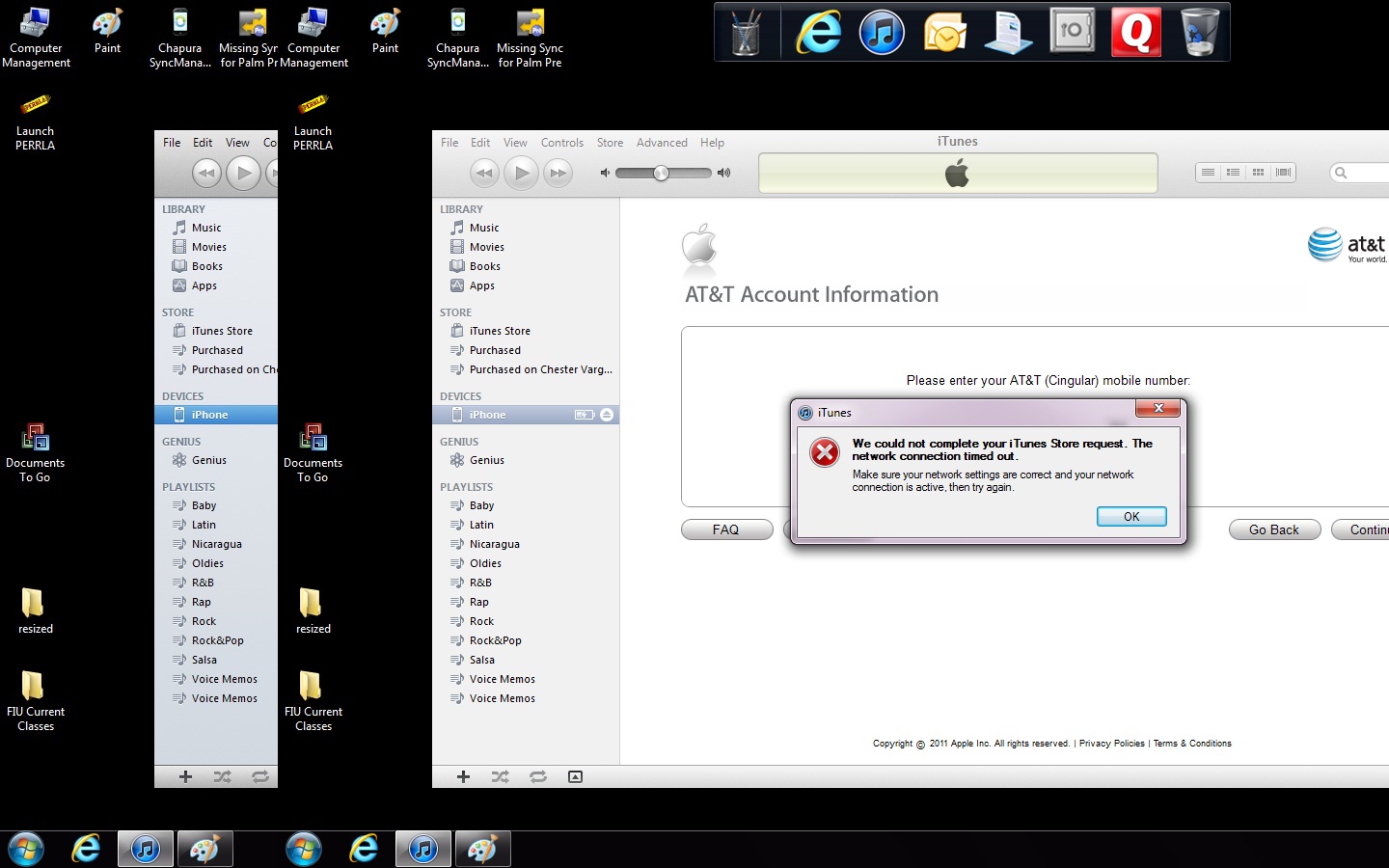Click the high-volume speaker icon

[x=724, y=174]
